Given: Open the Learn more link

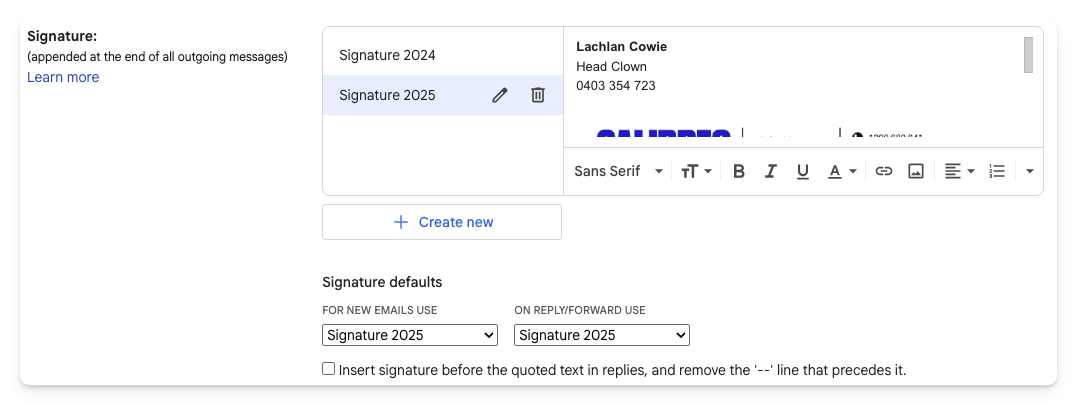Looking at the screenshot, I should 63,77.
